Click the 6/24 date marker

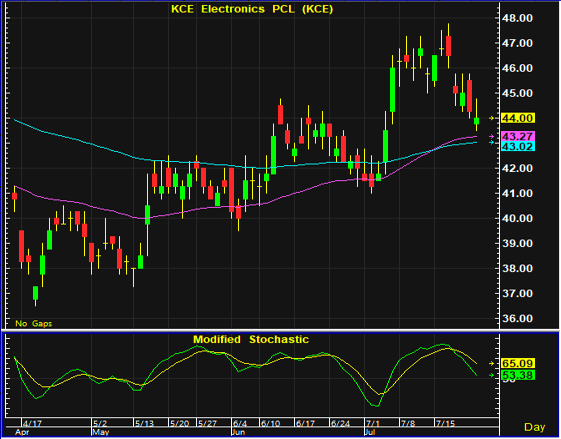(340, 423)
